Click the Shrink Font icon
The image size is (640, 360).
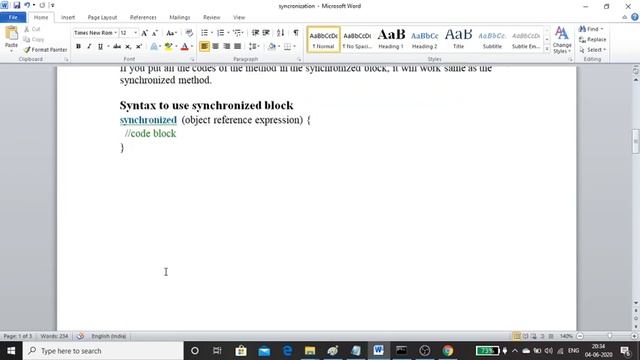point(155,33)
